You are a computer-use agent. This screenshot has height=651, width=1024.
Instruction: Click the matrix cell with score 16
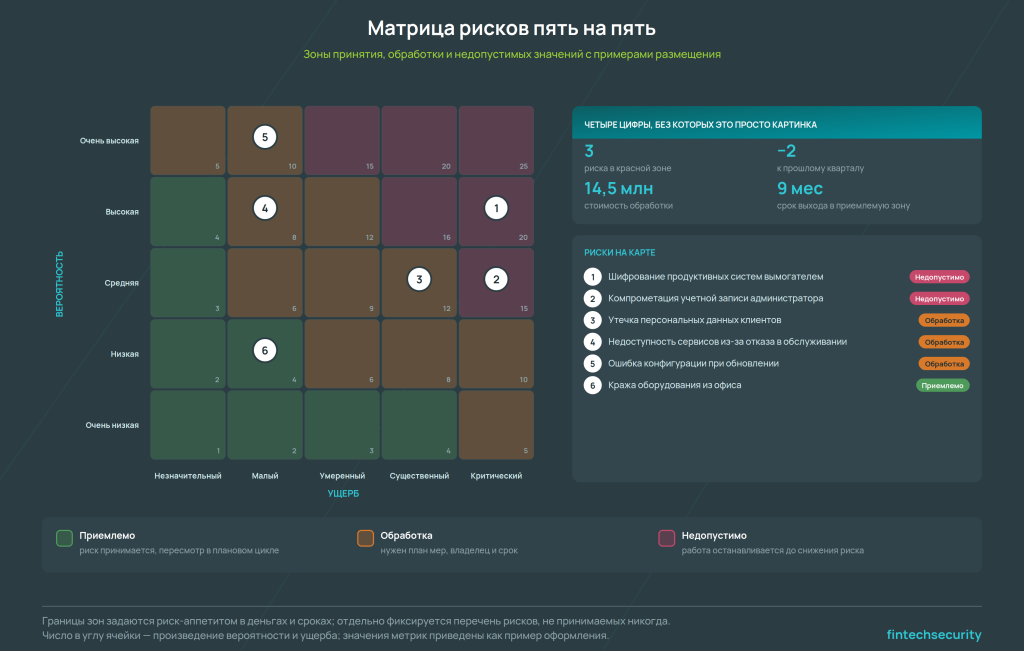[x=419, y=212]
